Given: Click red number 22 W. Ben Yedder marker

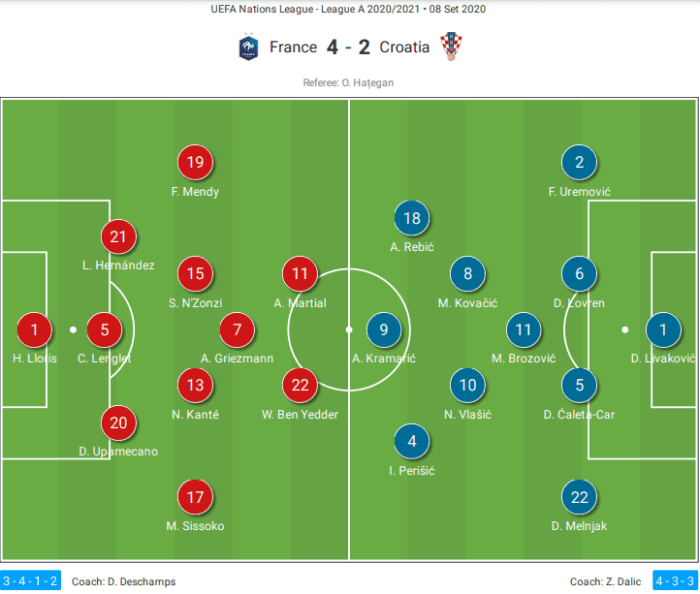Looking at the screenshot, I should point(300,385).
